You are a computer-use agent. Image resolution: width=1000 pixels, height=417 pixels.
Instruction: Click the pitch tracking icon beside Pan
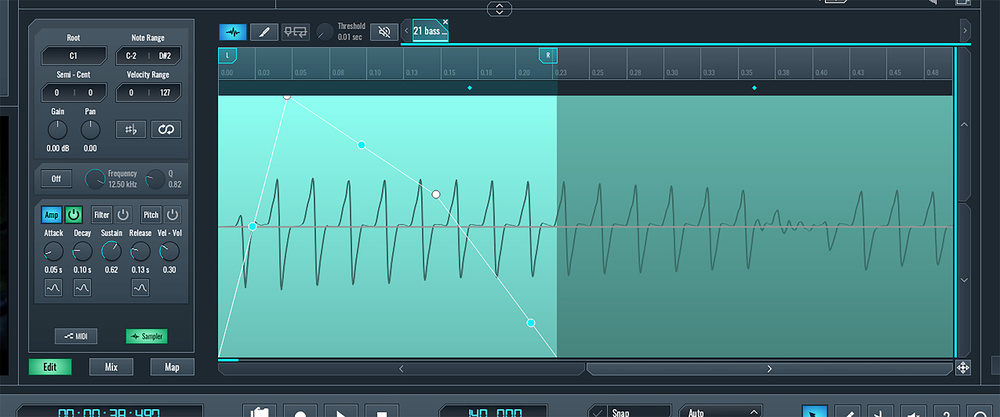coord(128,129)
